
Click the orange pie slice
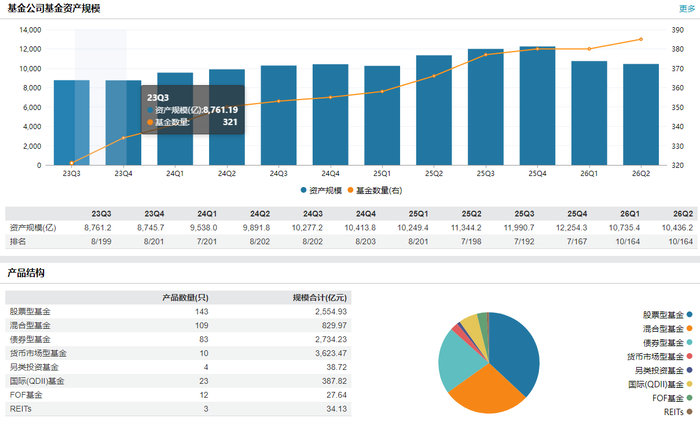487,392
